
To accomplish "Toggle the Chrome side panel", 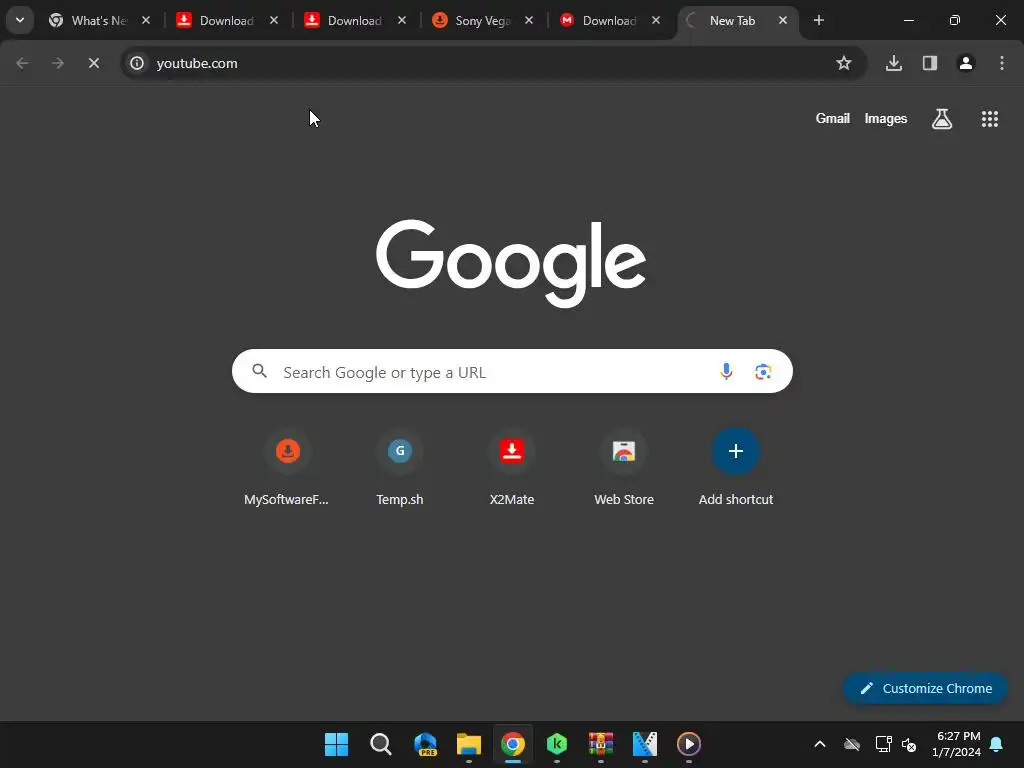I will click(930, 63).
